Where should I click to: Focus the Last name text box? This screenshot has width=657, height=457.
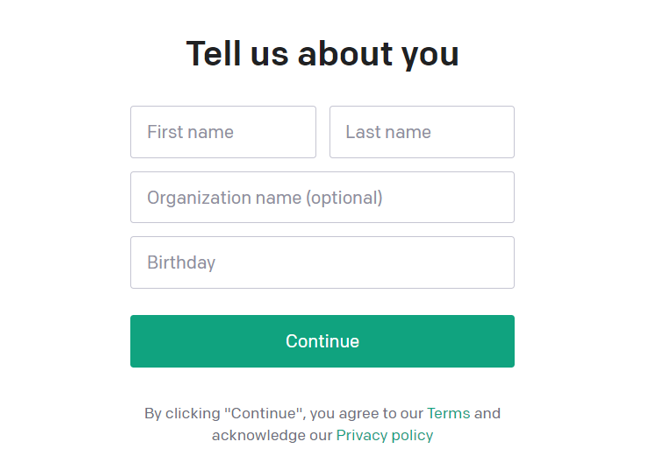tap(422, 132)
